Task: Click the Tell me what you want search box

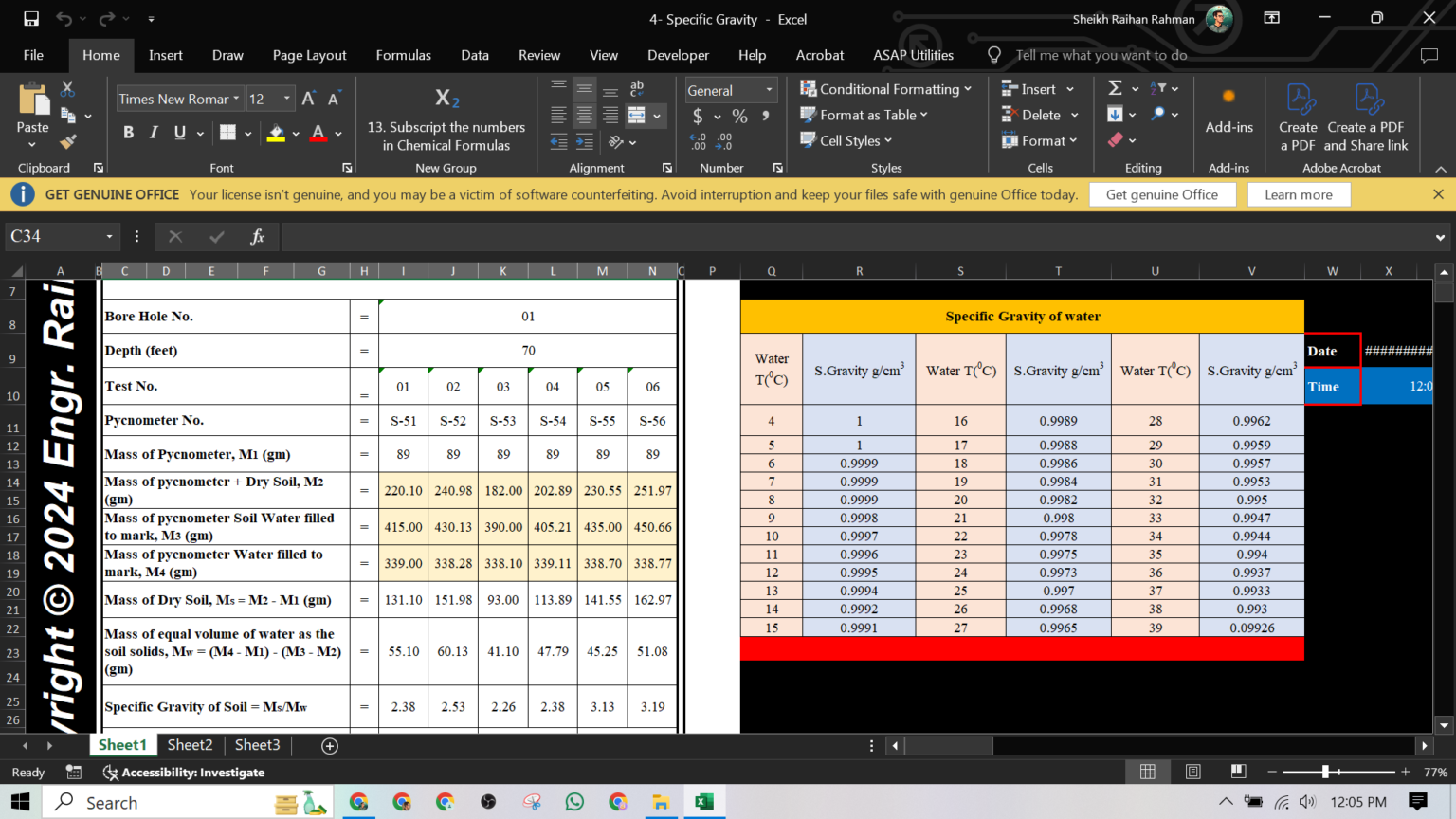Action: [1101, 56]
